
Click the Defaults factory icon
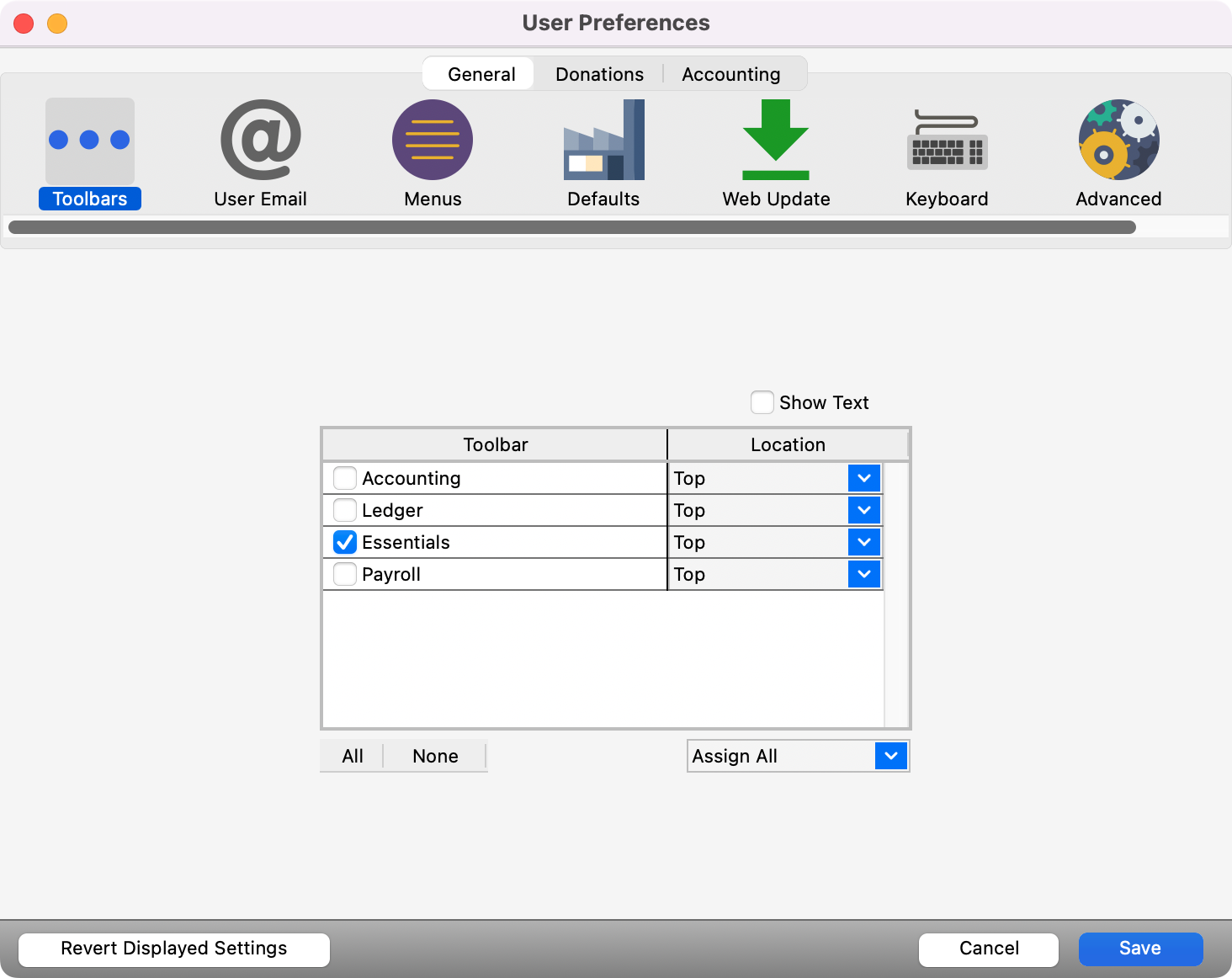pyautogui.click(x=603, y=141)
